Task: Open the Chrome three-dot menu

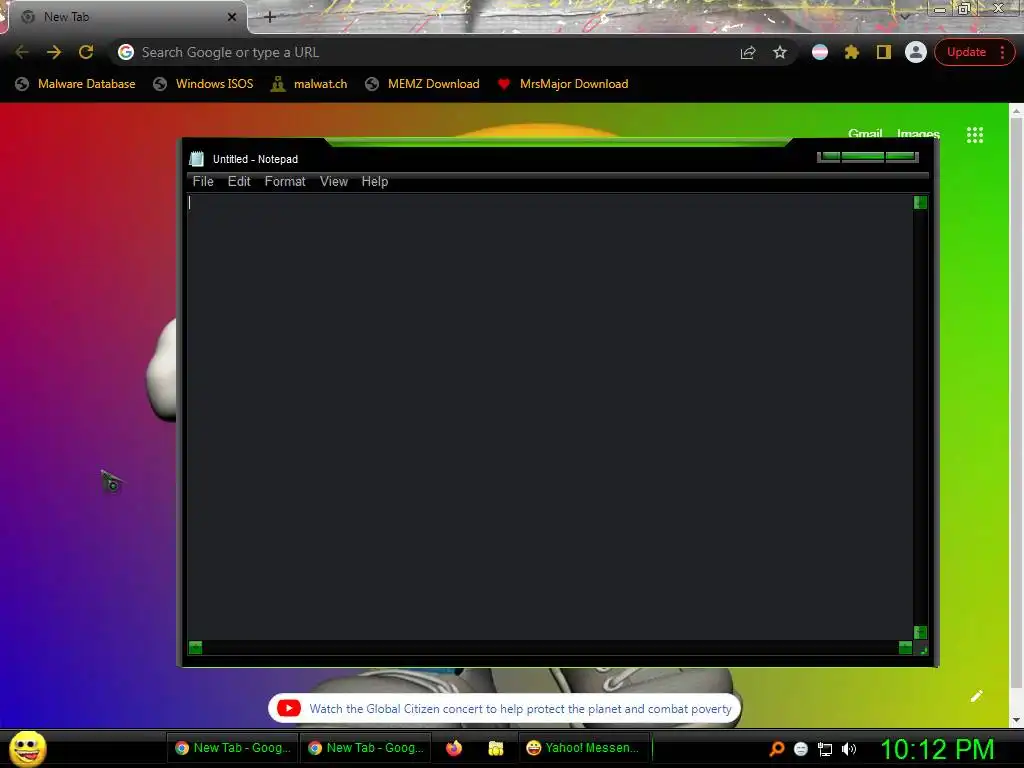Action: [x=1002, y=52]
